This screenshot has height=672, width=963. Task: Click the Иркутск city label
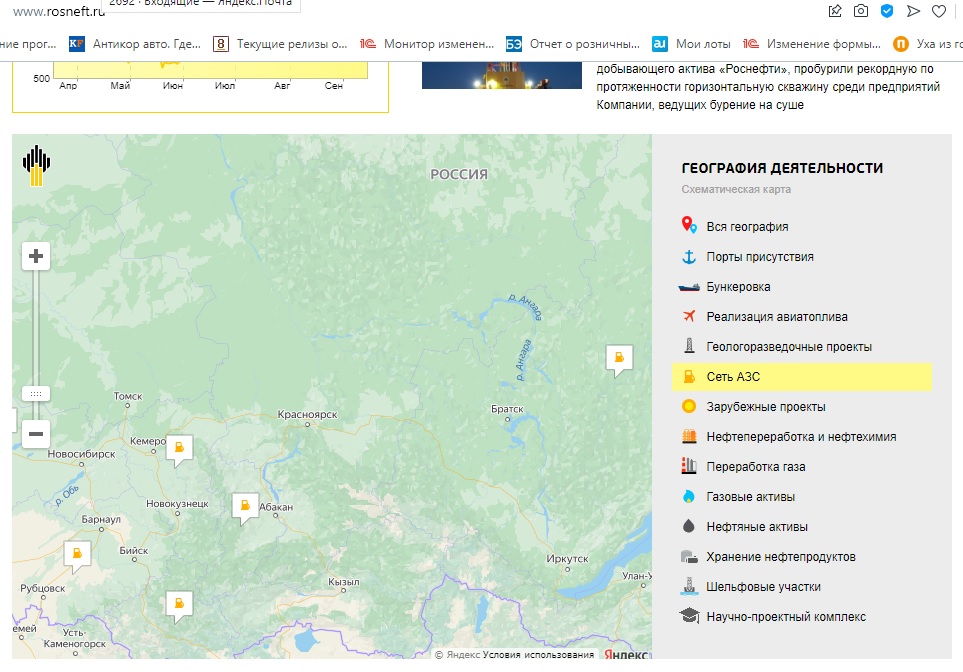click(x=567, y=558)
